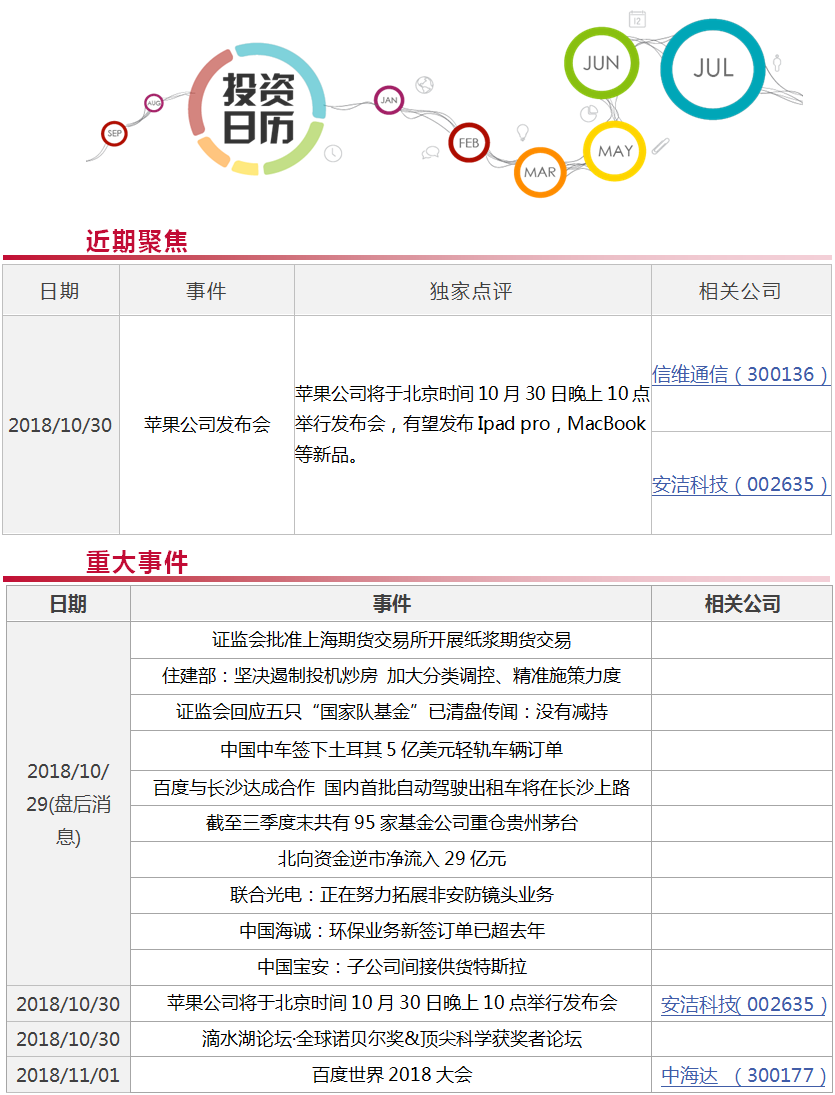
Task: Click 日期 header in 近期聚焦 table
Action: tap(61, 291)
